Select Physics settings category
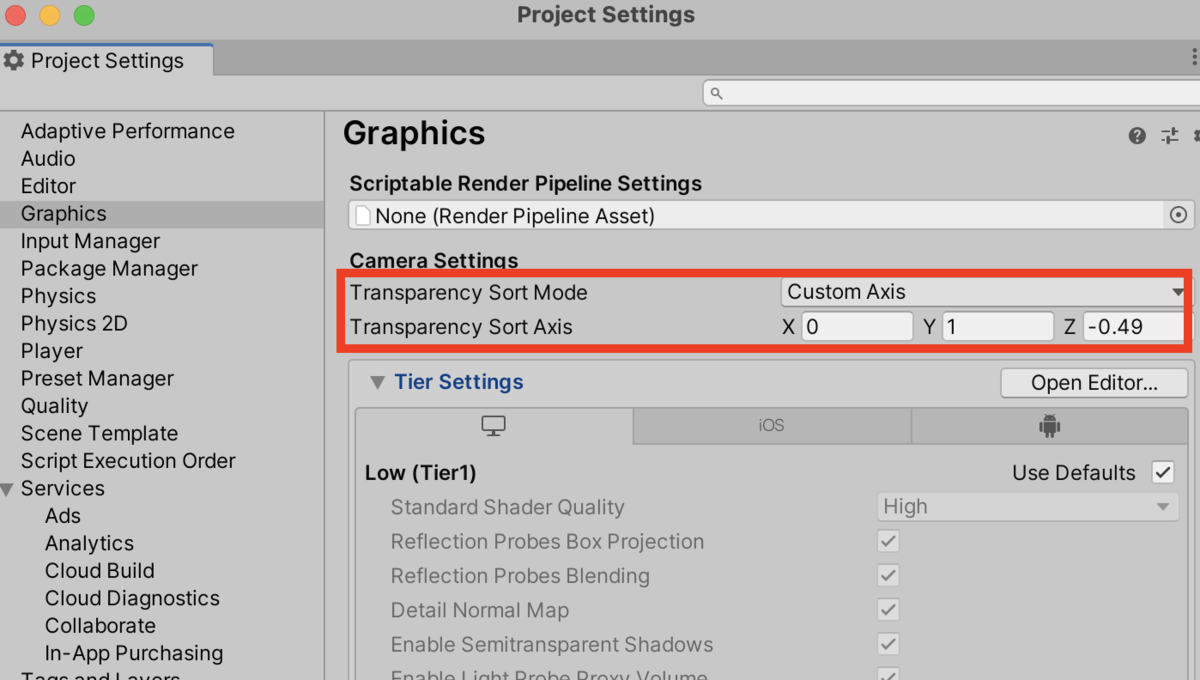This screenshot has height=680, width=1200. (x=58, y=296)
